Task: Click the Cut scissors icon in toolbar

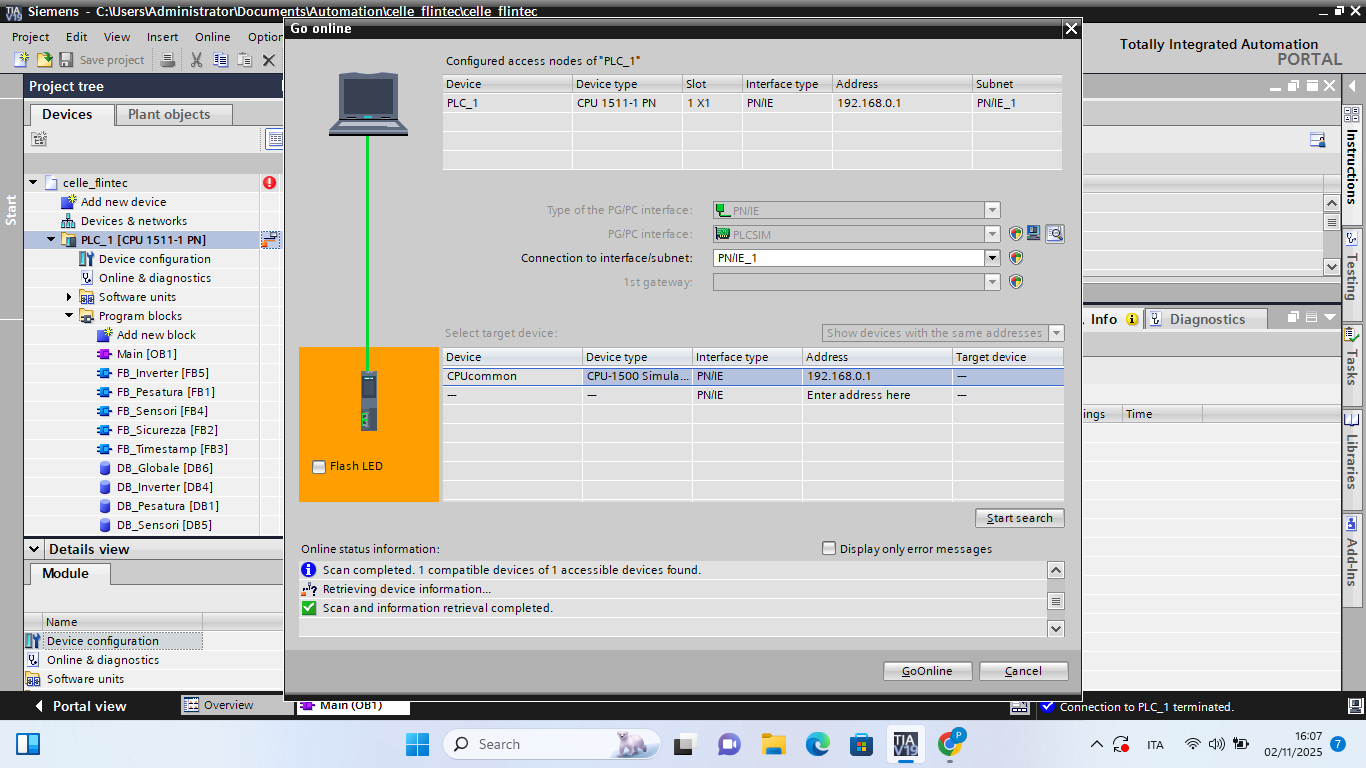Action: click(196, 60)
